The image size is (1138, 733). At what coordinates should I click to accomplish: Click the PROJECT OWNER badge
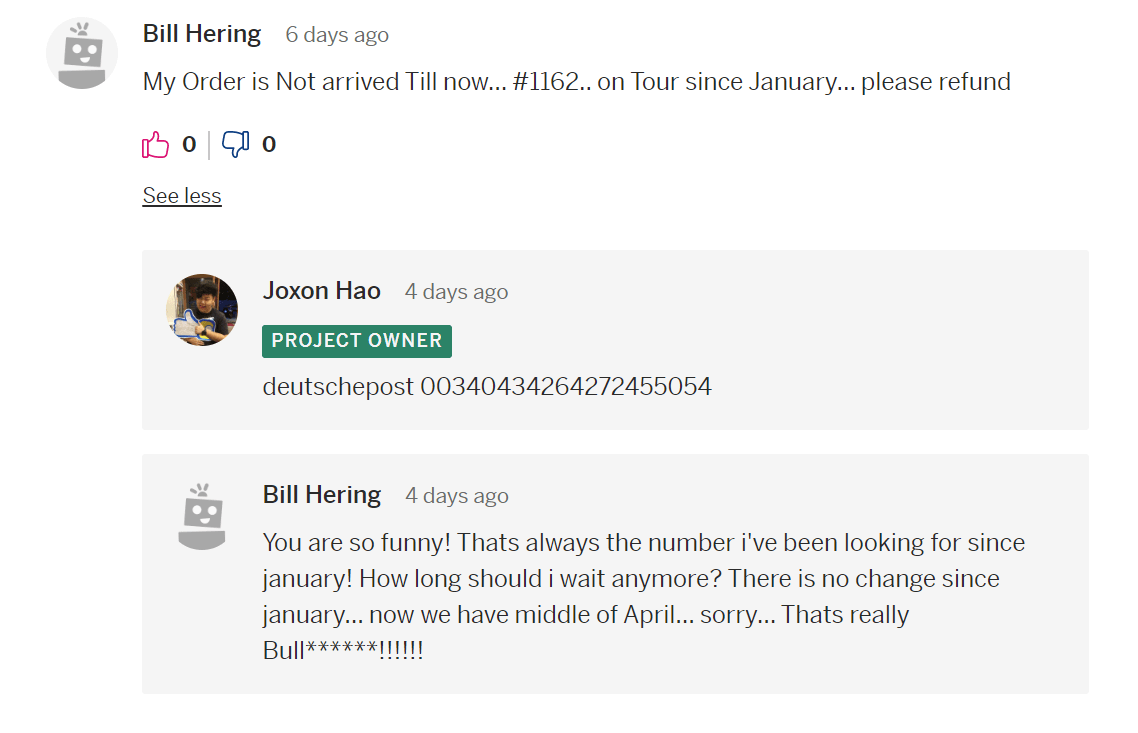coord(357,341)
